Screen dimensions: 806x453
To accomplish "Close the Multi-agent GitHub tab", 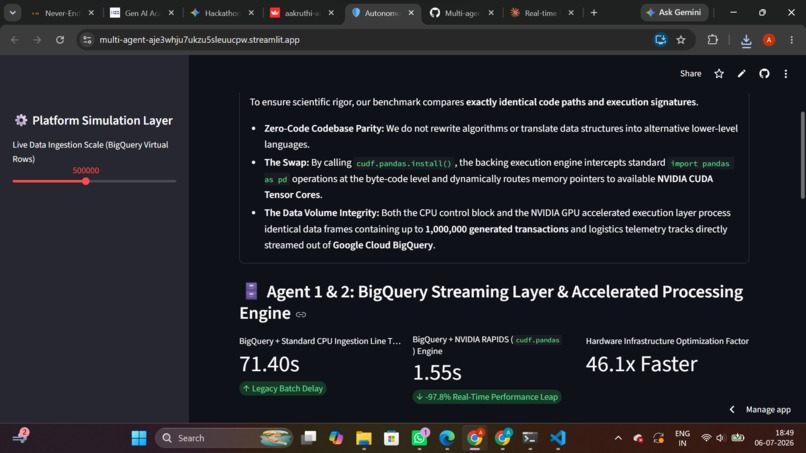I will 491,13.
